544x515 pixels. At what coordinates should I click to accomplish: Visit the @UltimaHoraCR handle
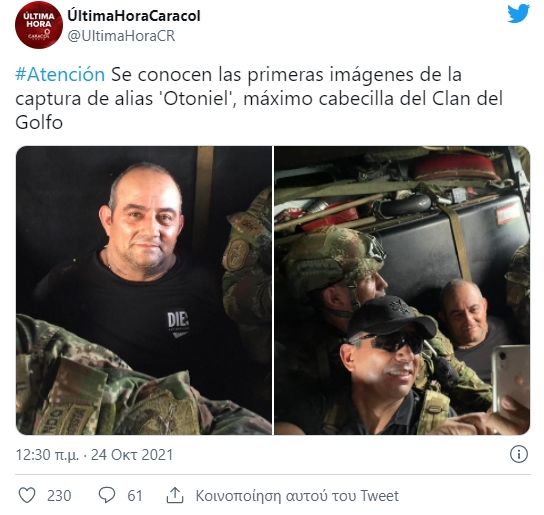coord(121,36)
